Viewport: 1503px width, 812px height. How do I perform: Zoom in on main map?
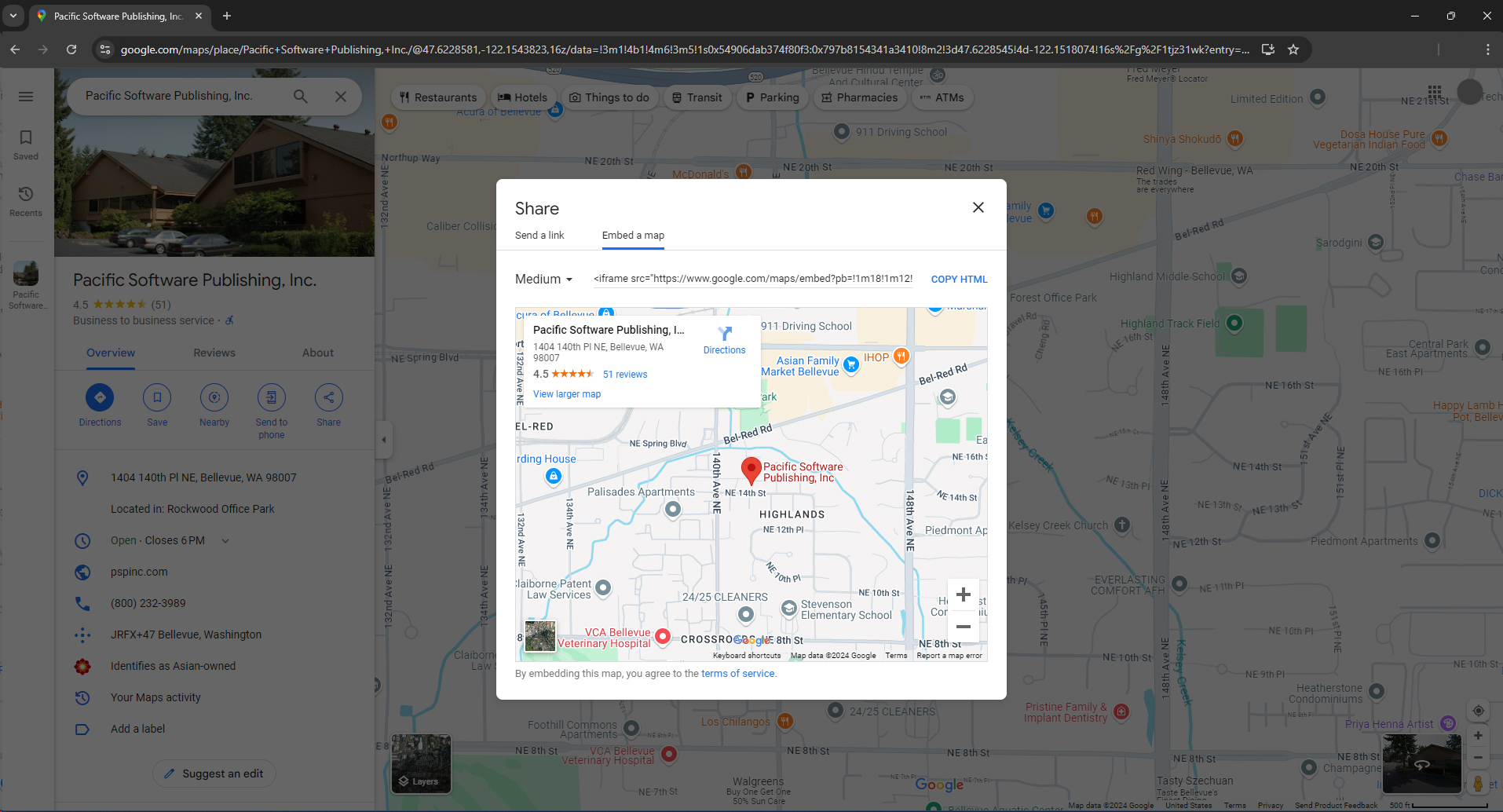[1478, 736]
